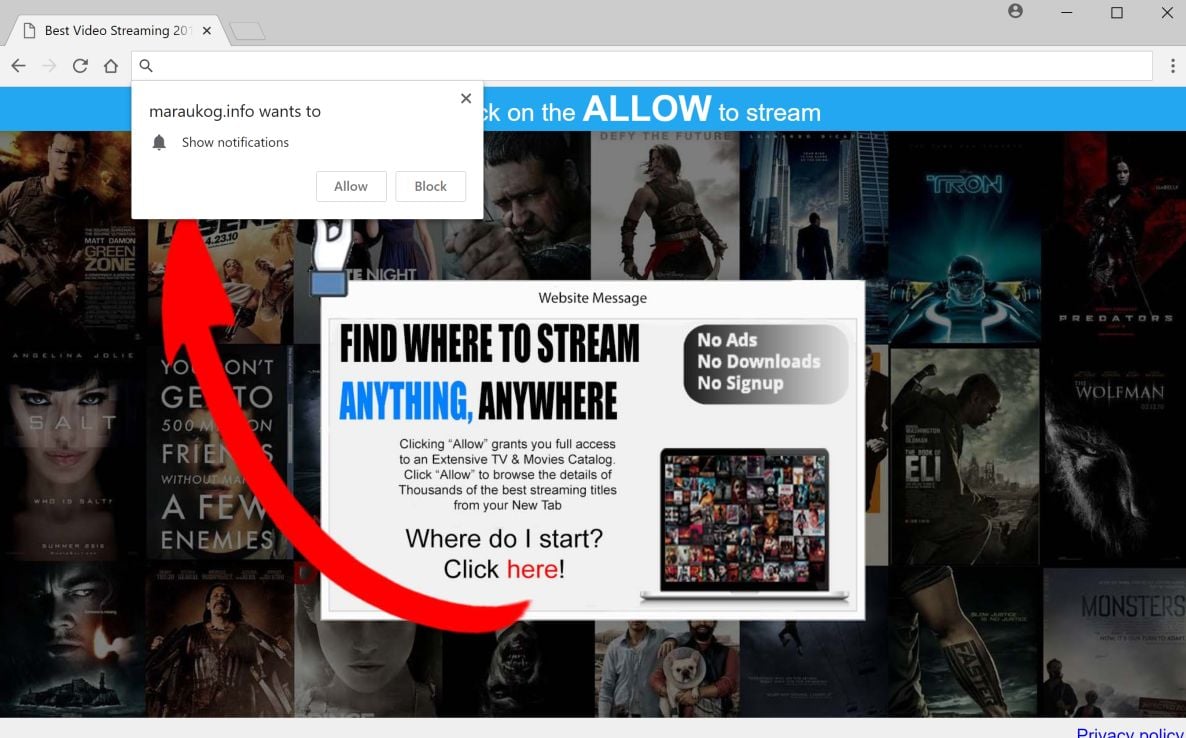The height and width of the screenshot is (738, 1186).
Task: Select the Best Video Streaming tab
Action: 117,30
